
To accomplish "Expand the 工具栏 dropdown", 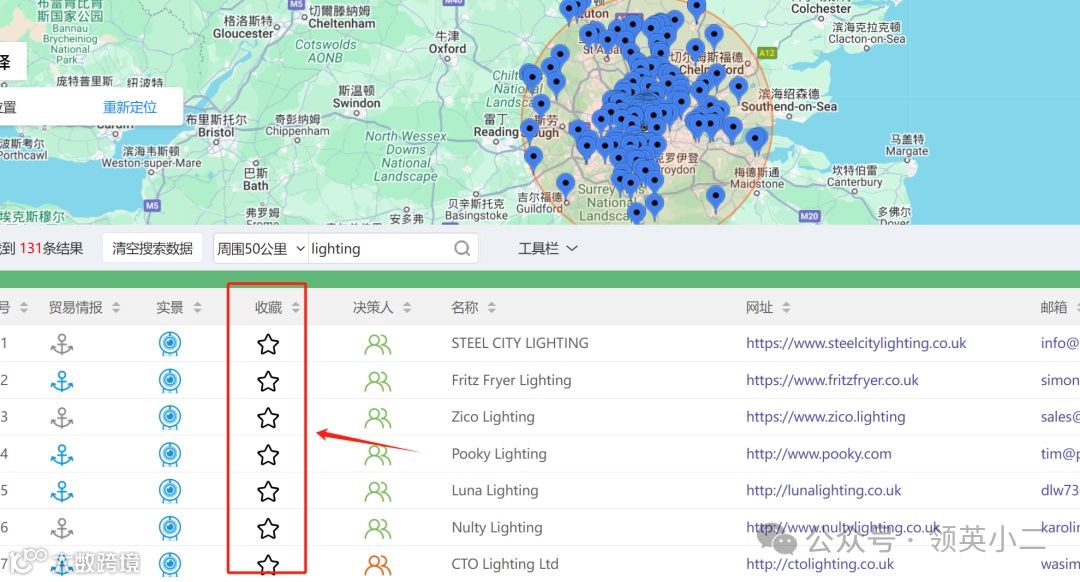I will 548,249.
